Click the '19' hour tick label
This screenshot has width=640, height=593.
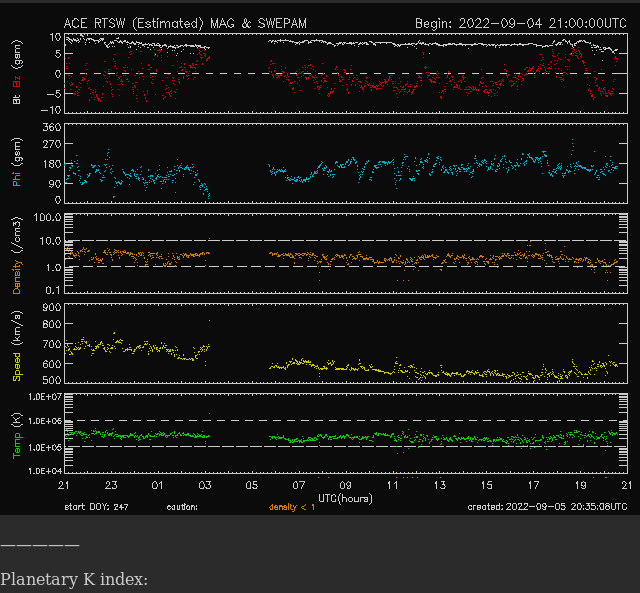(x=580, y=485)
